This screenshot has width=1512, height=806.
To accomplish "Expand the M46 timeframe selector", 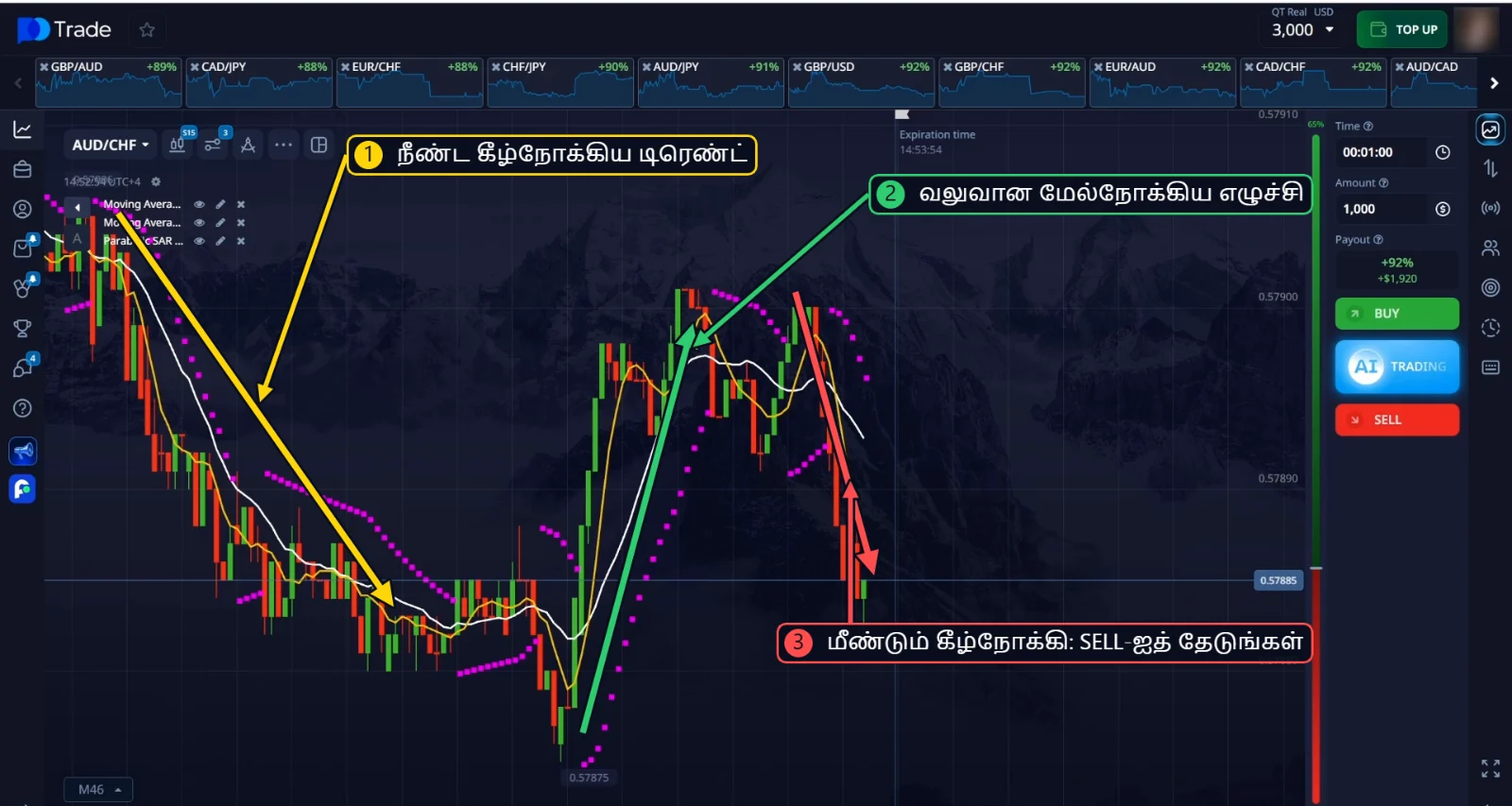I will (x=98, y=789).
